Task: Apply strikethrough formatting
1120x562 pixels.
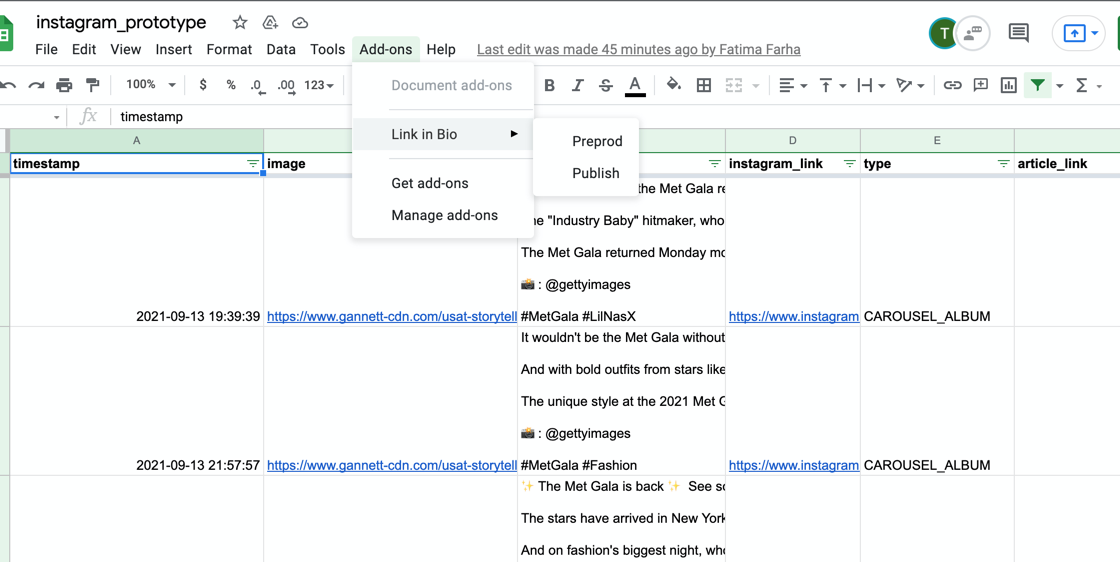Action: 605,85
